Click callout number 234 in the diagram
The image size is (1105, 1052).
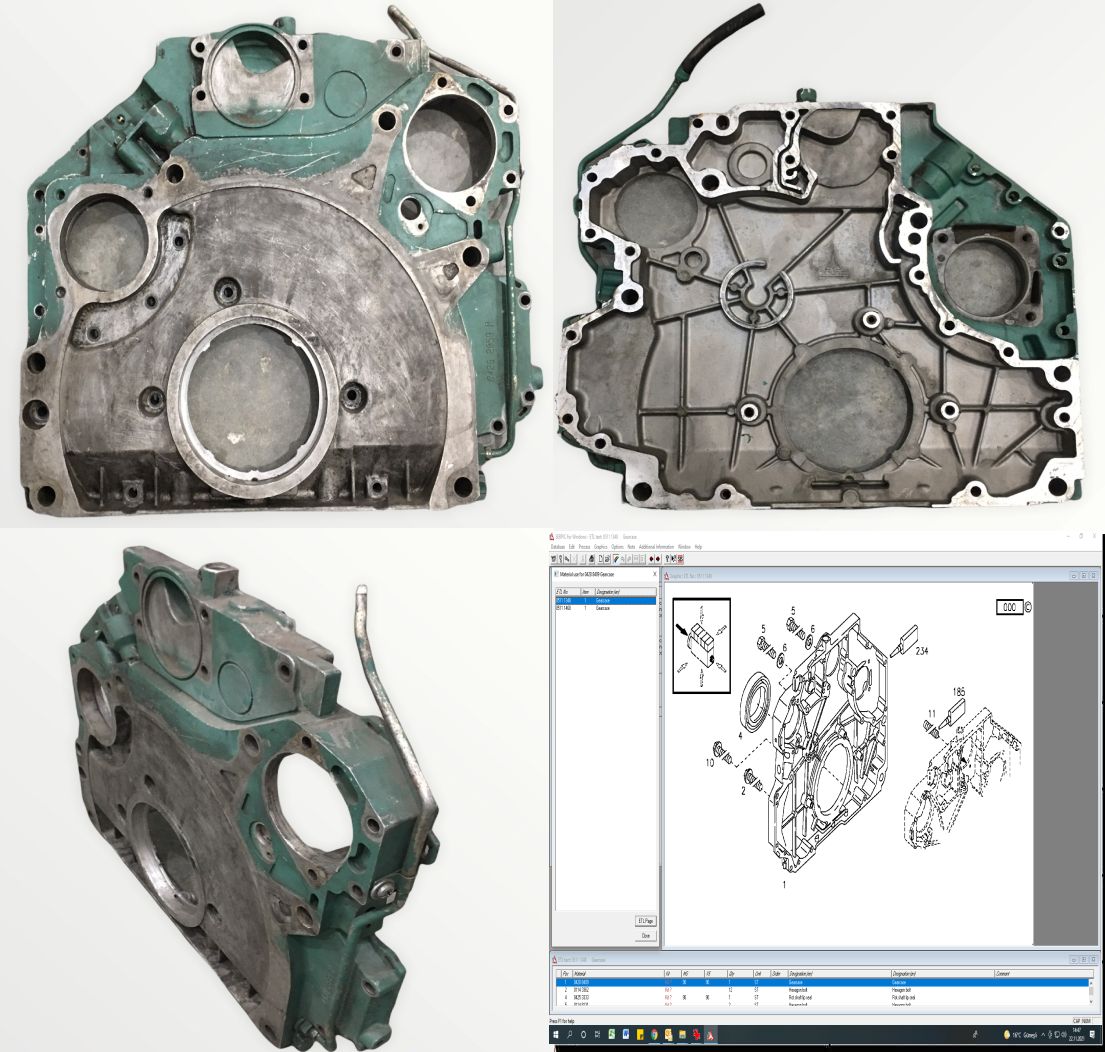[x=922, y=652]
